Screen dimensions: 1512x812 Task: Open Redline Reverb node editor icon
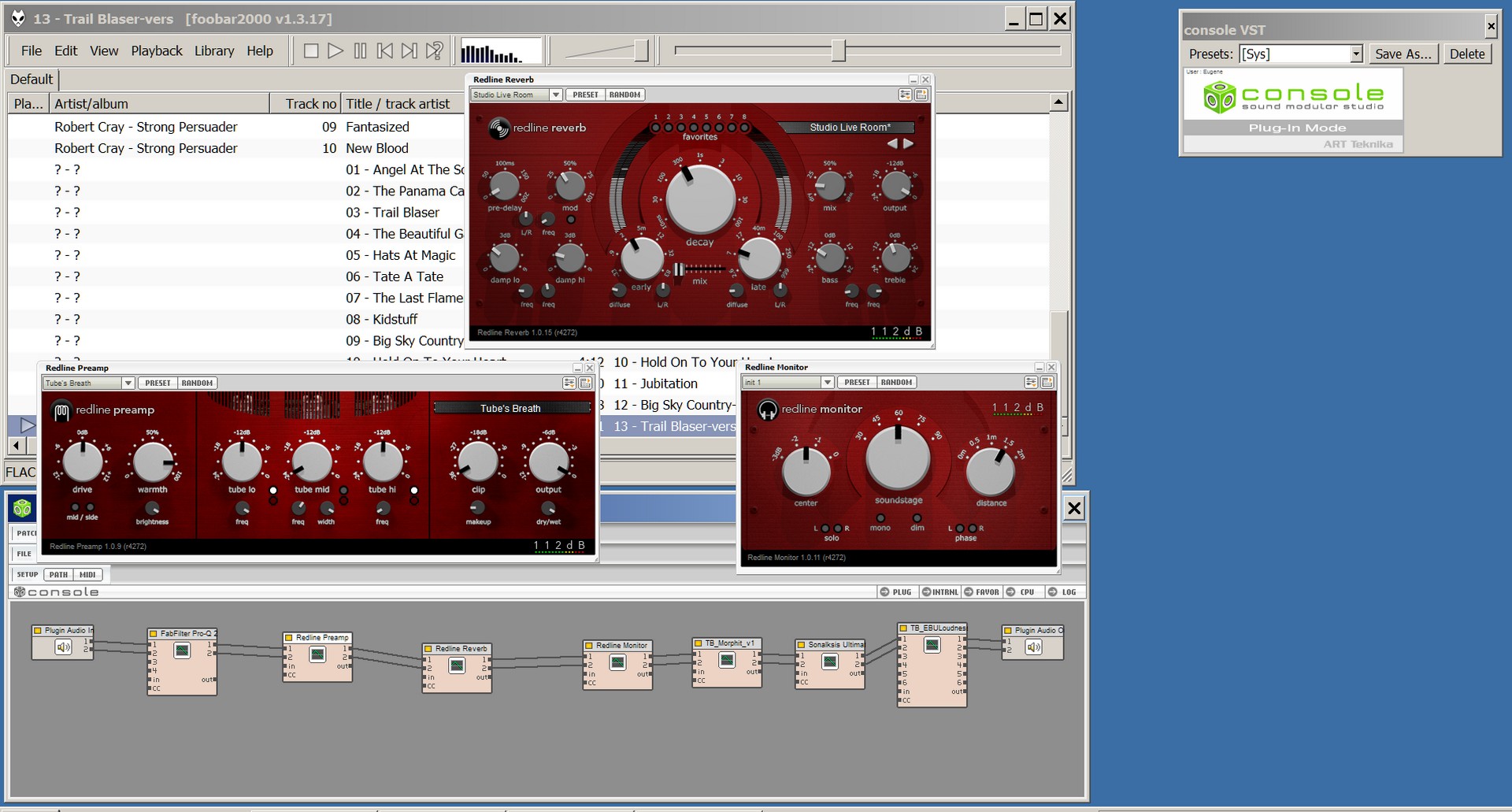(457, 666)
